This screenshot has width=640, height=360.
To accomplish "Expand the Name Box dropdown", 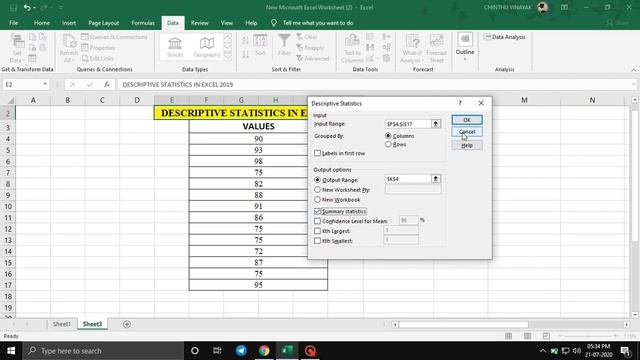I will point(45,84).
